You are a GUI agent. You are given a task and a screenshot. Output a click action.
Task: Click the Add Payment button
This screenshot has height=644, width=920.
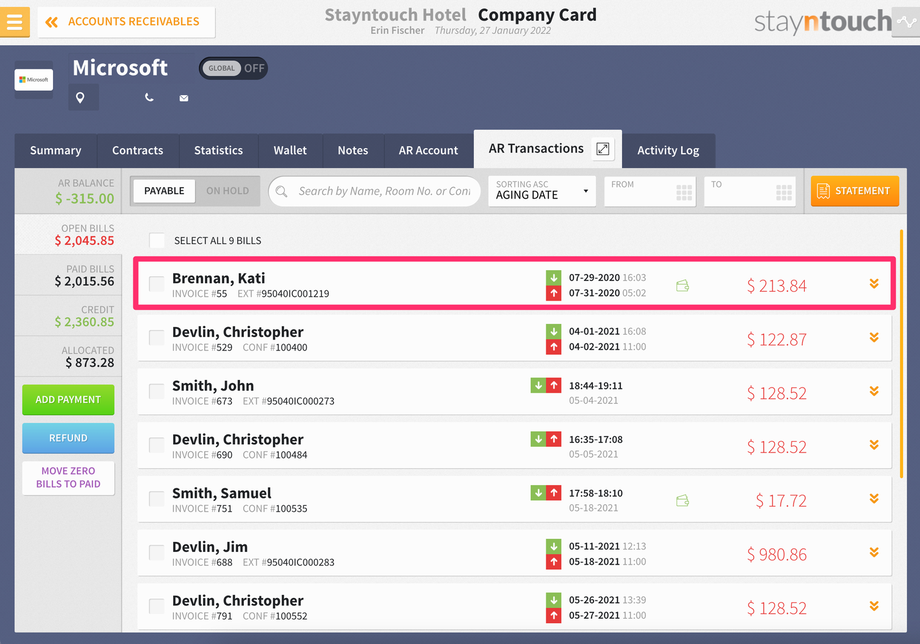68,399
